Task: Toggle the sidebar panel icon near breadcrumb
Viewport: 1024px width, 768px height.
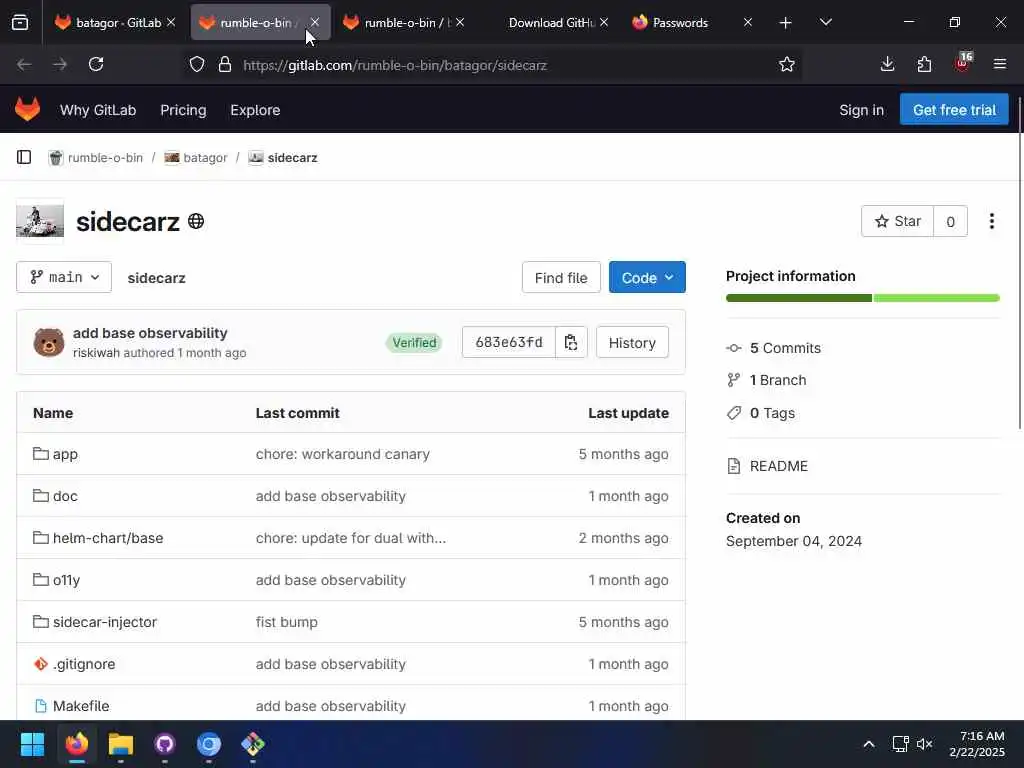Action: (x=24, y=157)
